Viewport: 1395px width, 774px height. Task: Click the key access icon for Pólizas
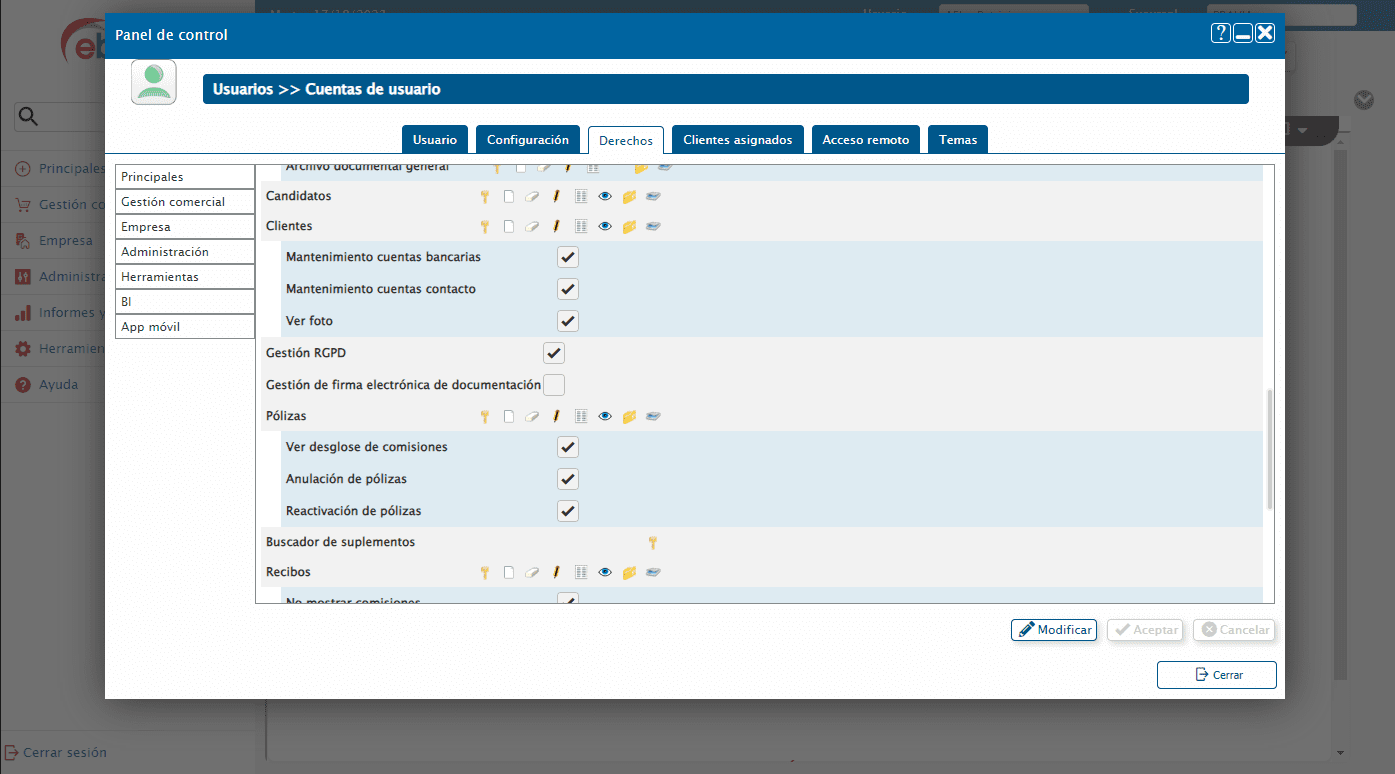[485, 417]
